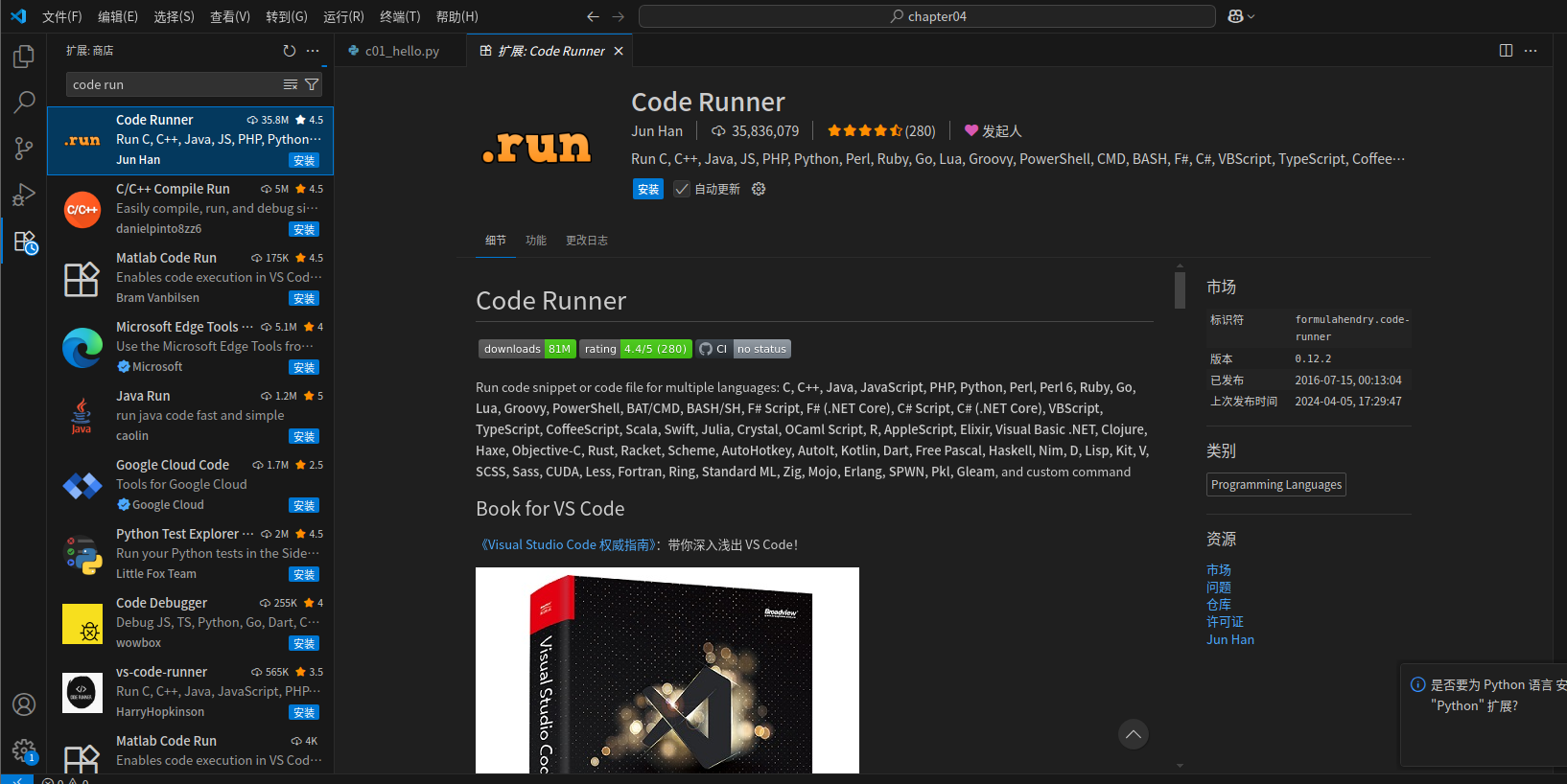
Task: Open Code Runner extension settings gear
Action: [759, 189]
